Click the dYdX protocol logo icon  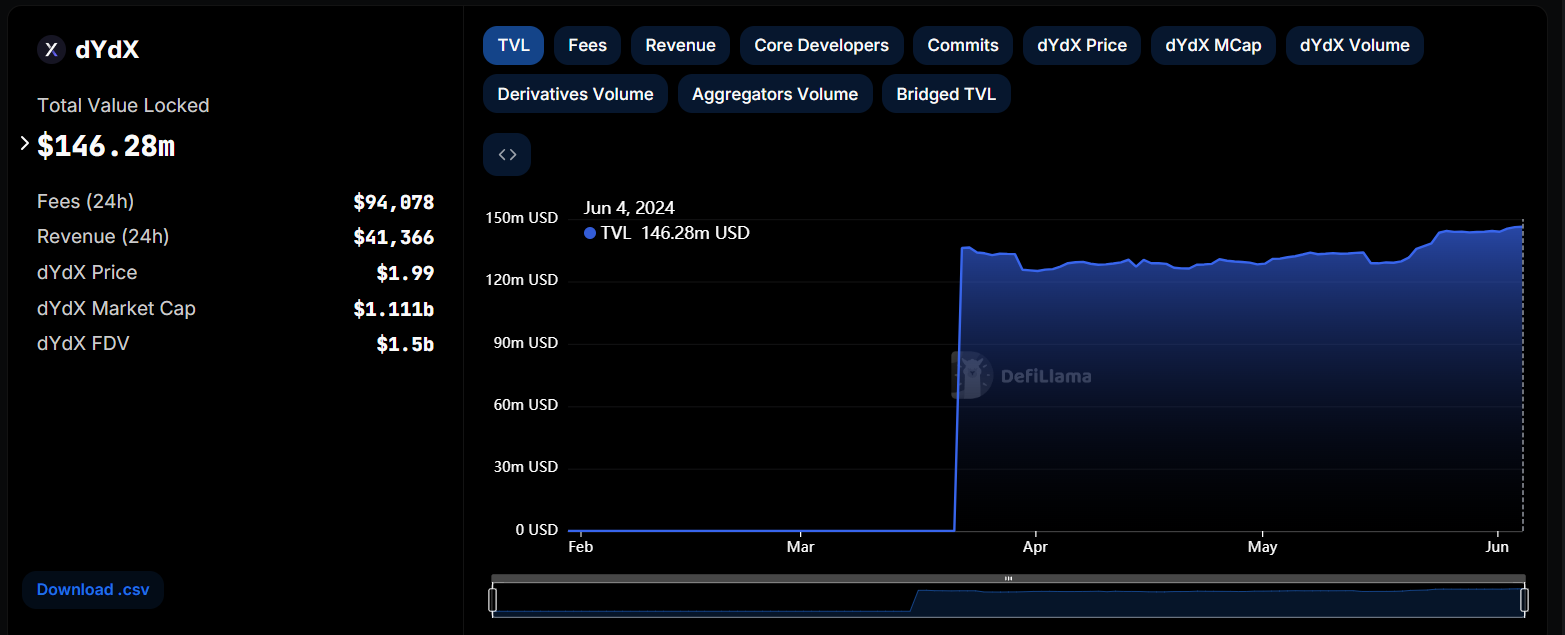51,50
